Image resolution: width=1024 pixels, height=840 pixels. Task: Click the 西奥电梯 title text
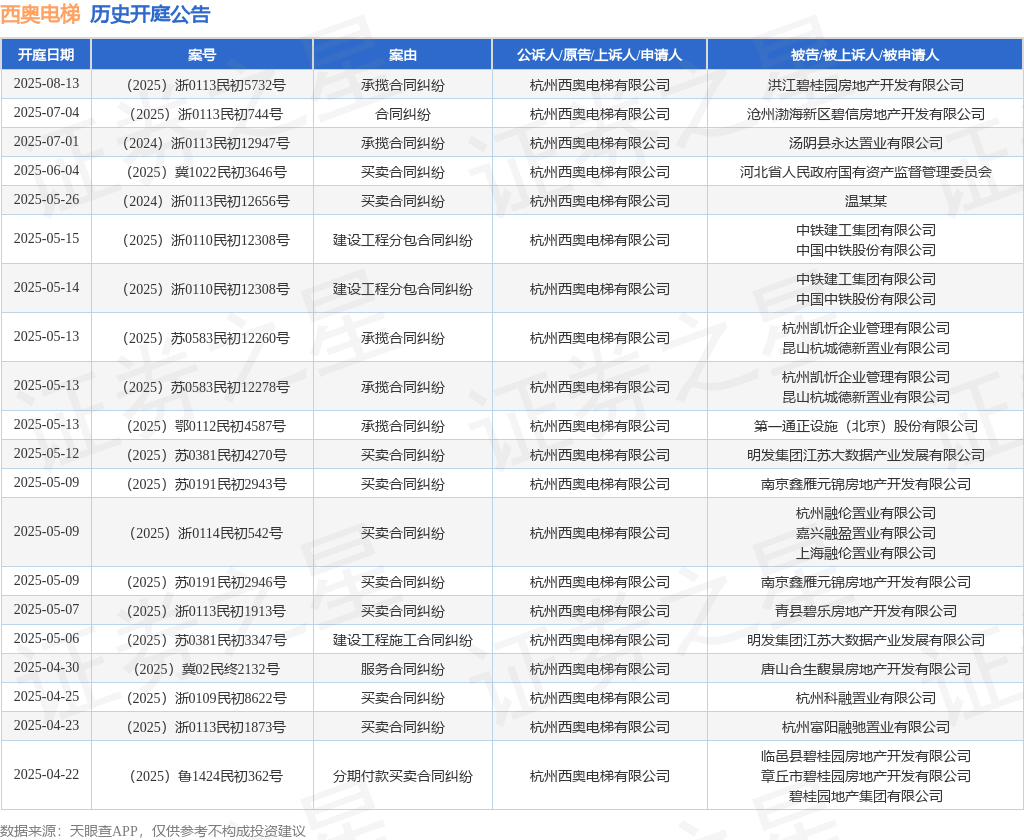(40, 14)
